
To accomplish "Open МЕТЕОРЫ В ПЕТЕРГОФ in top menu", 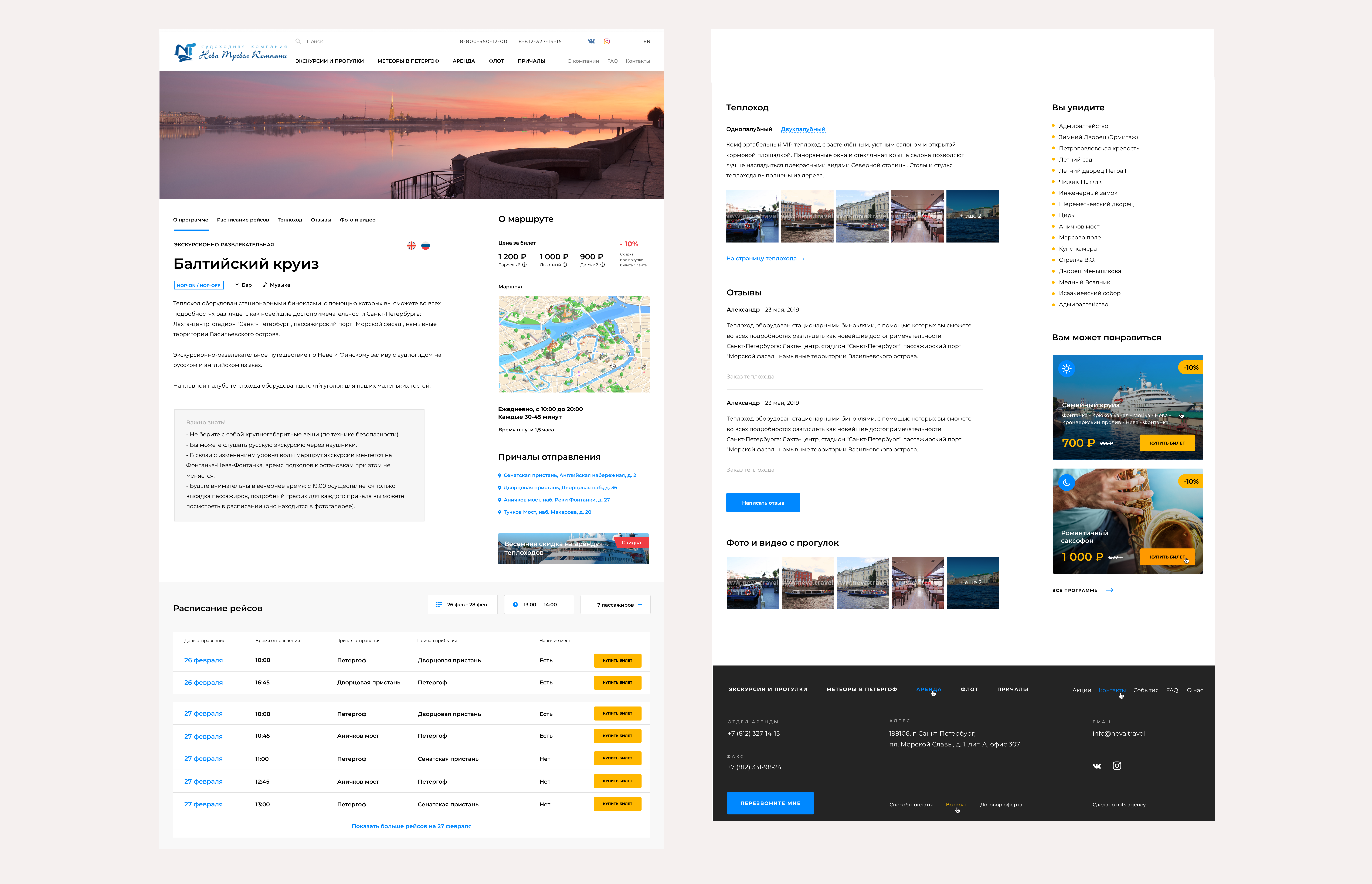I will [408, 61].
